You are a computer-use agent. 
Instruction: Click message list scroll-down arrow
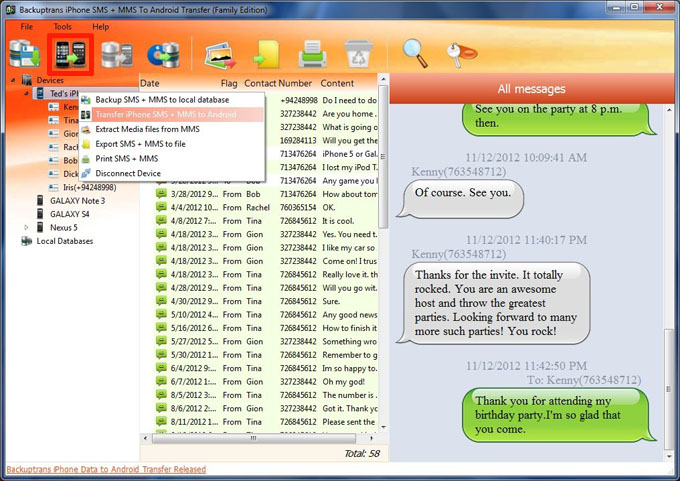[383, 427]
